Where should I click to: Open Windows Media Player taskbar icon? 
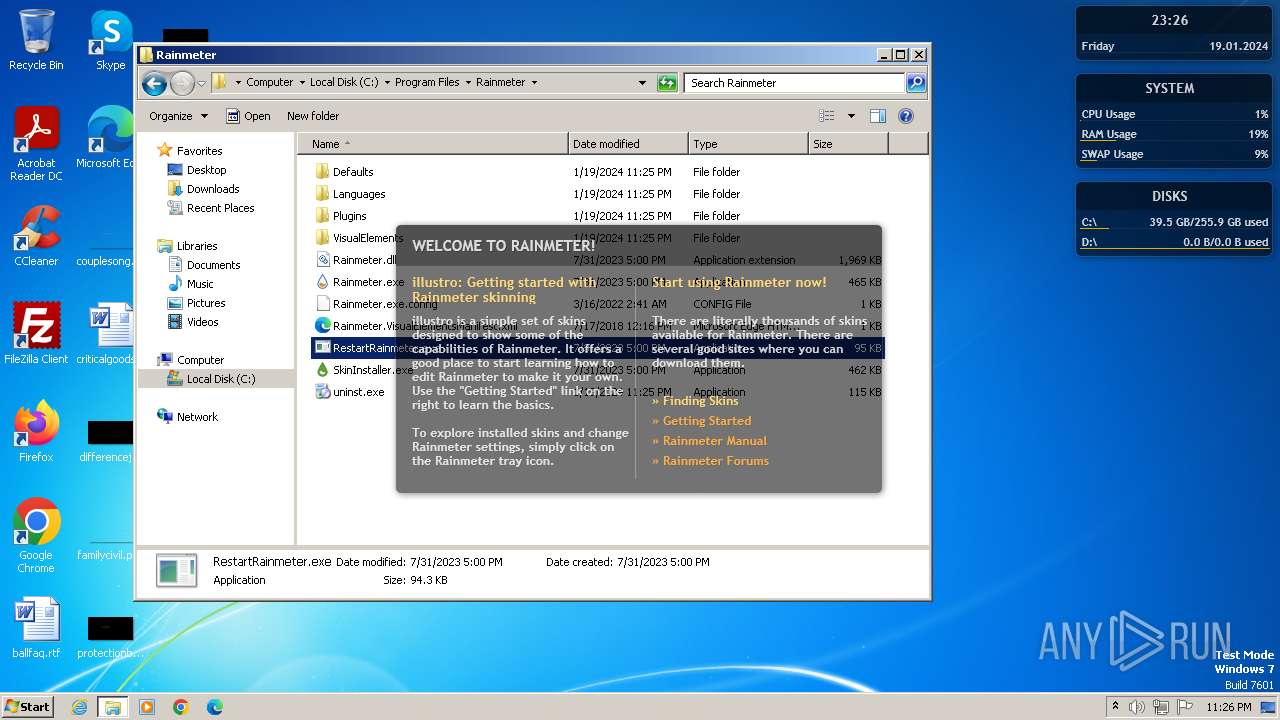point(147,707)
